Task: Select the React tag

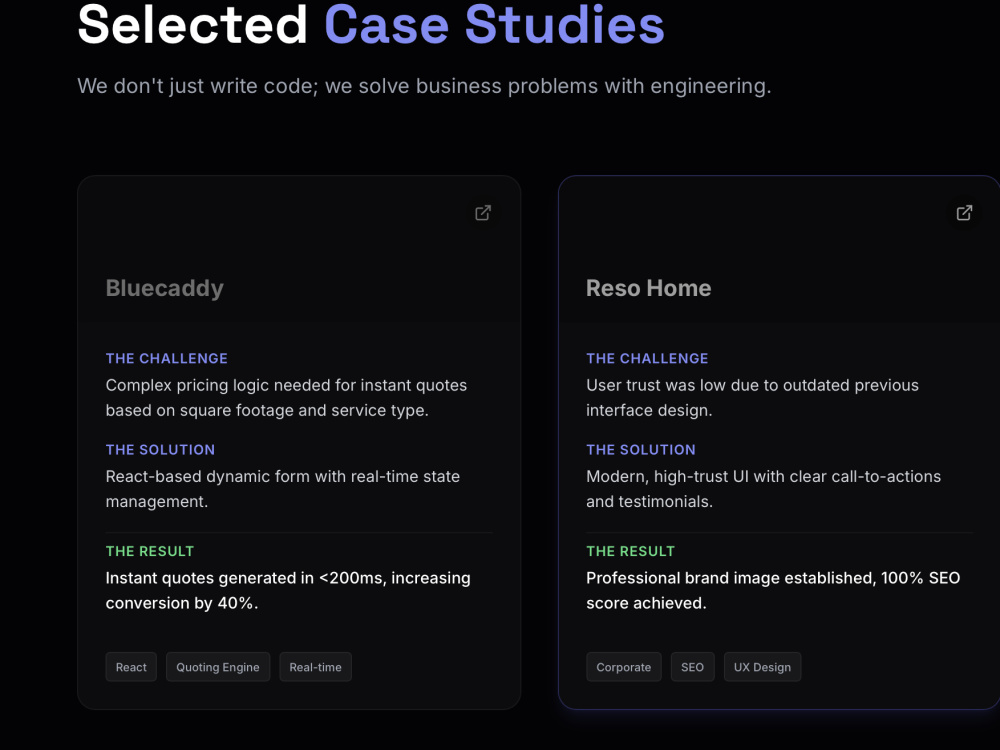Action: pyautogui.click(x=131, y=667)
